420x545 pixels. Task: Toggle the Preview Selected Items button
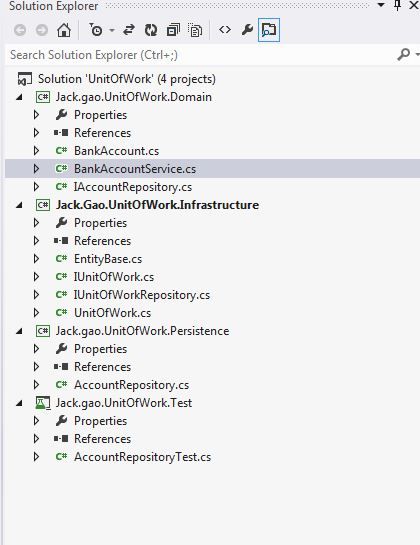click(x=269, y=30)
